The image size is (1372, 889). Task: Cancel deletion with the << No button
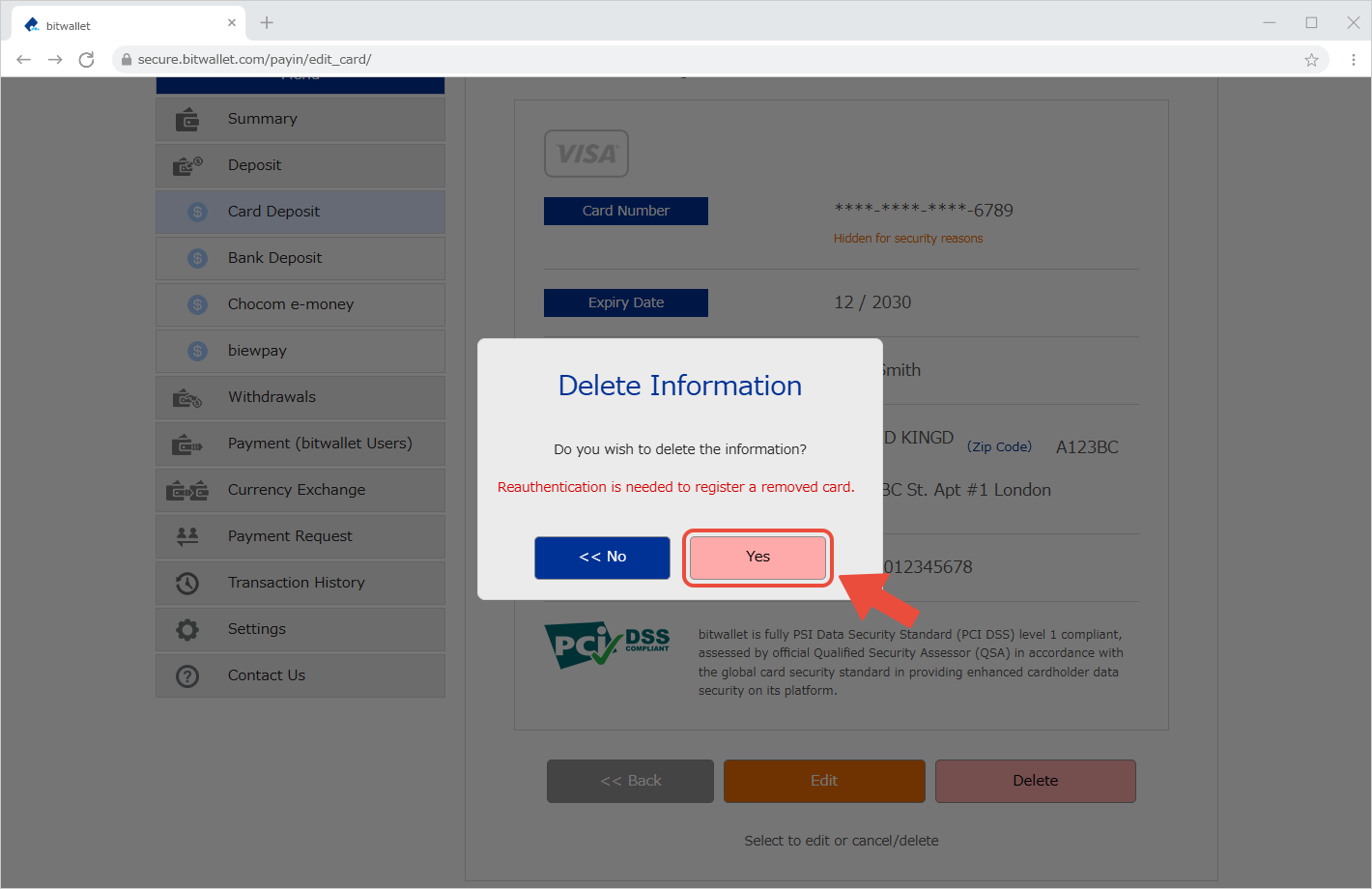pos(602,558)
